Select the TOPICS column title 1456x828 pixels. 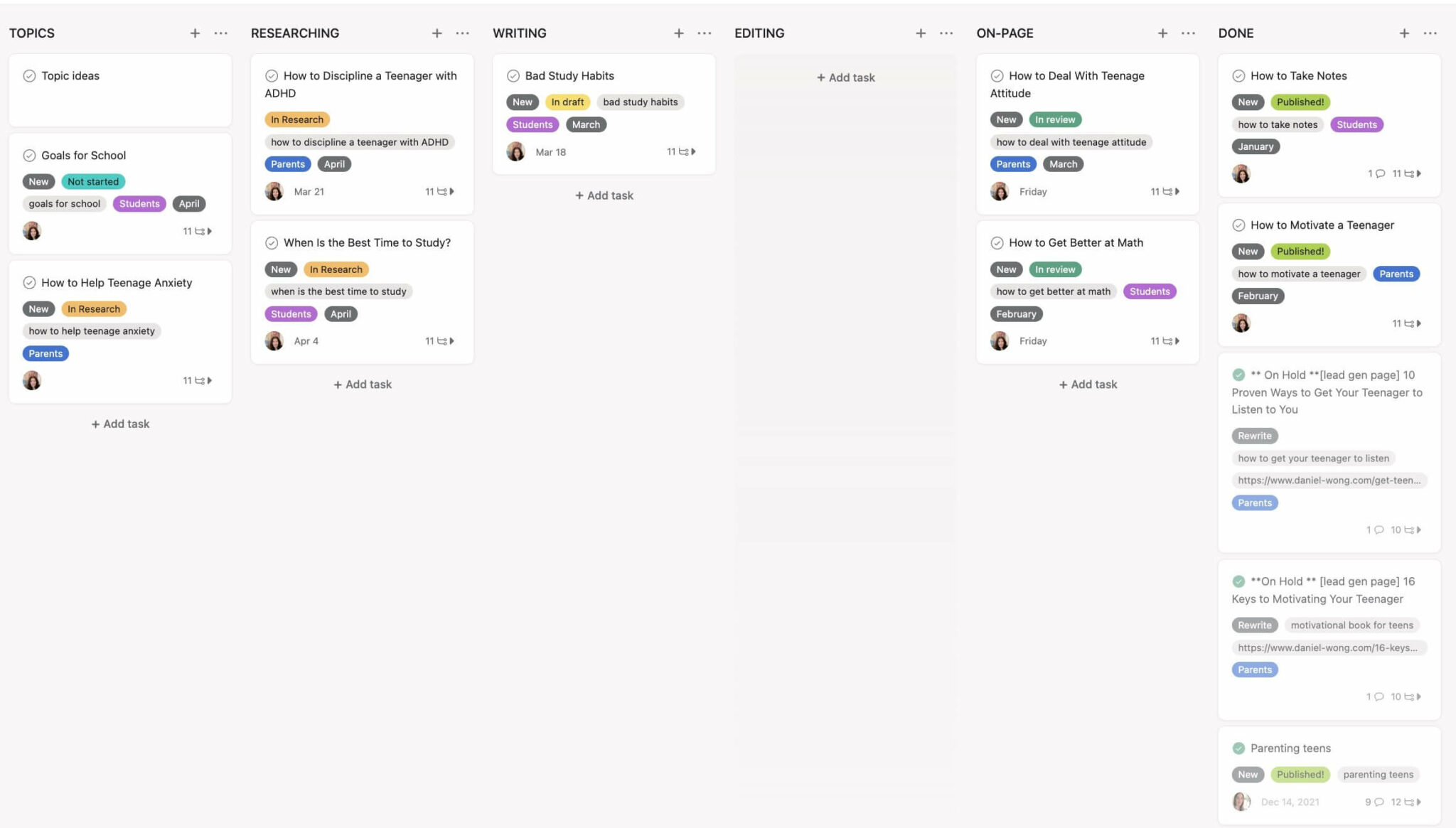31,33
